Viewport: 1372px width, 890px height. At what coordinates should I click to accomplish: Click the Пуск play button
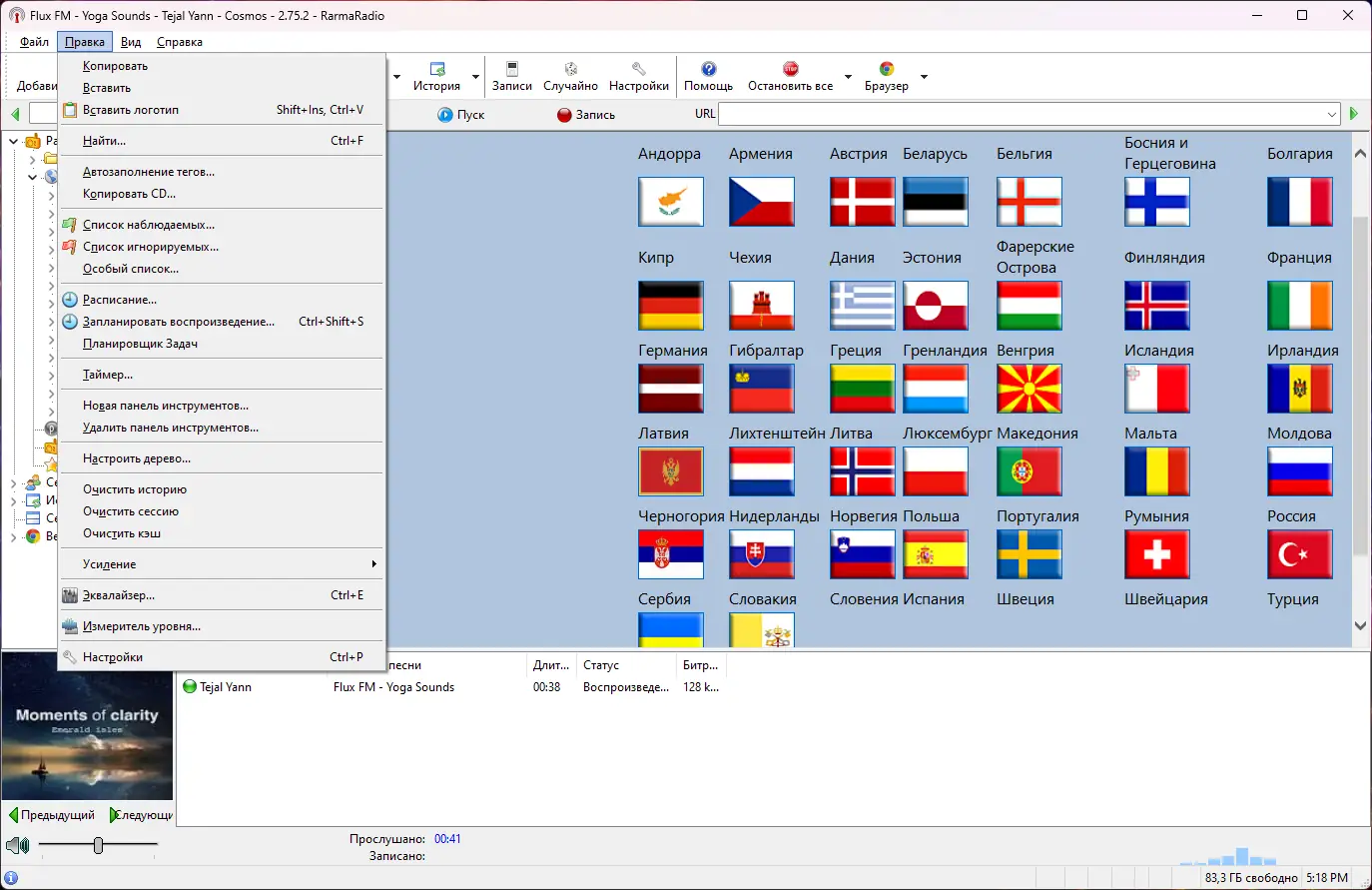click(x=460, y=115)
